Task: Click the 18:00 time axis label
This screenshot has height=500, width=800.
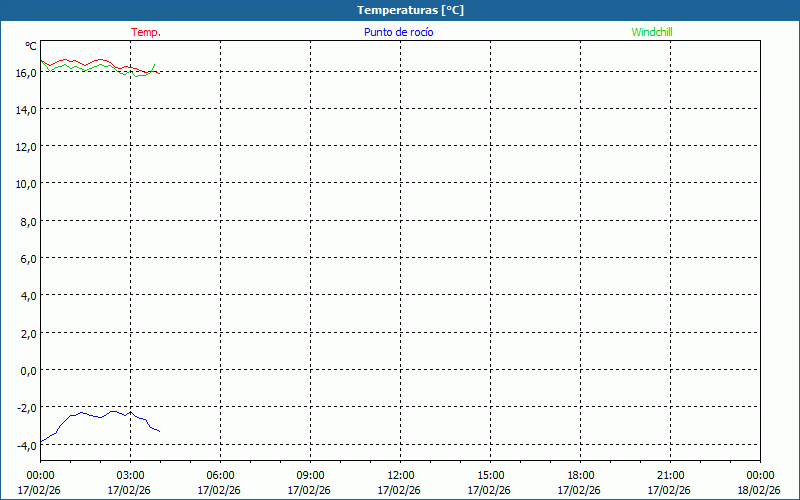Action: click(580, 476)
